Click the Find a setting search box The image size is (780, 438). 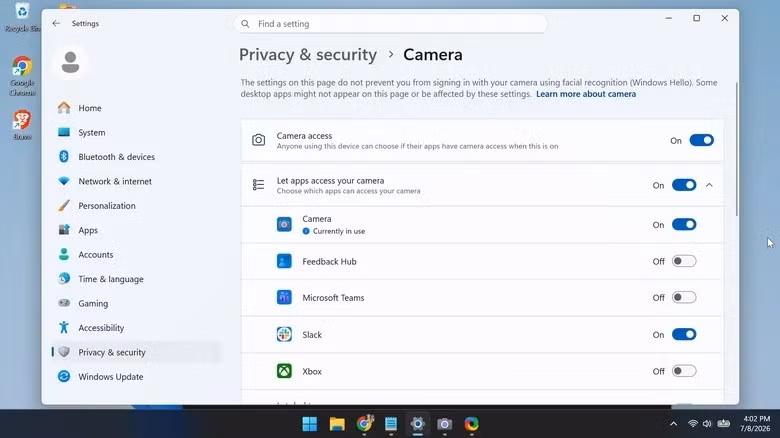click(393, 23)
